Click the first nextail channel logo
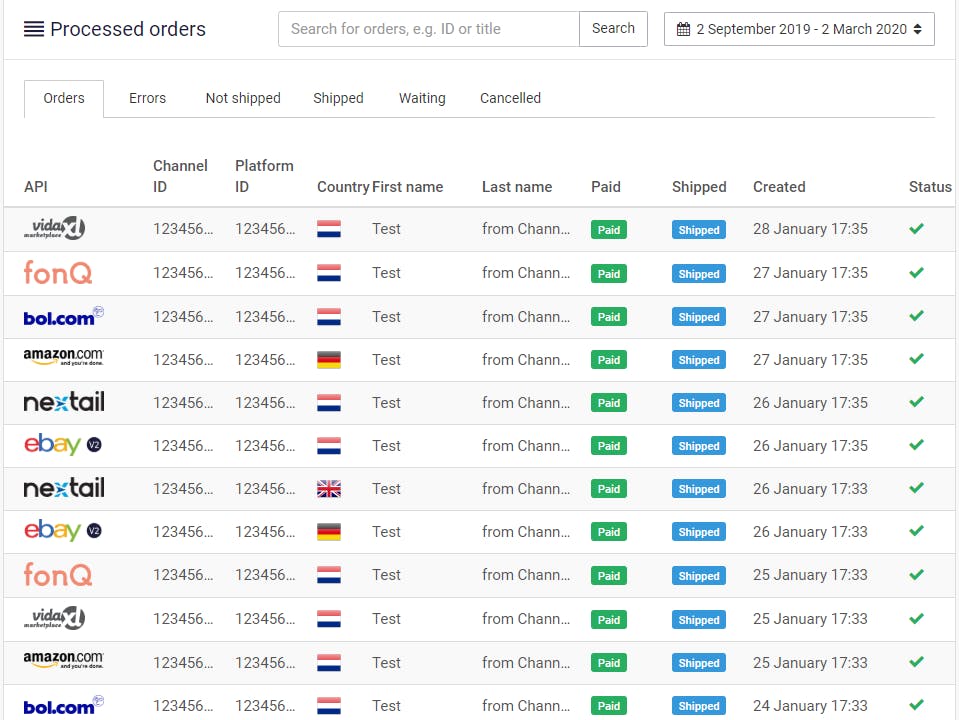Image resolution: width=959 pixels, height=720 pixels. click(64, 402)
